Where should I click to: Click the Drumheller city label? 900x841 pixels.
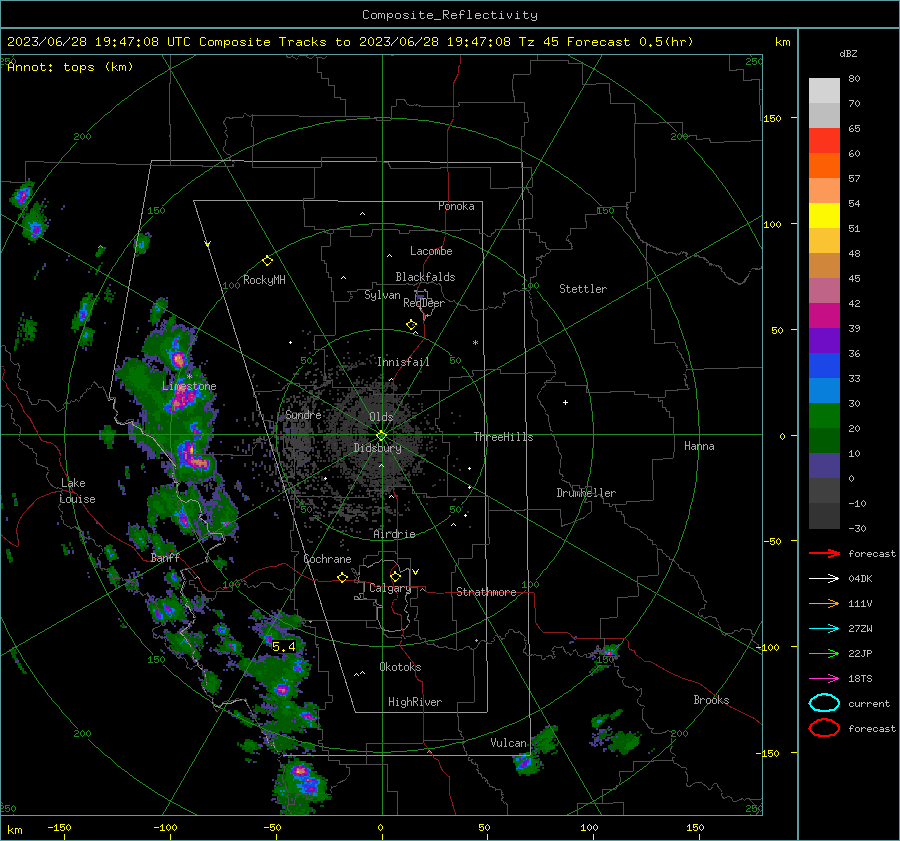[x=586, y=493]
